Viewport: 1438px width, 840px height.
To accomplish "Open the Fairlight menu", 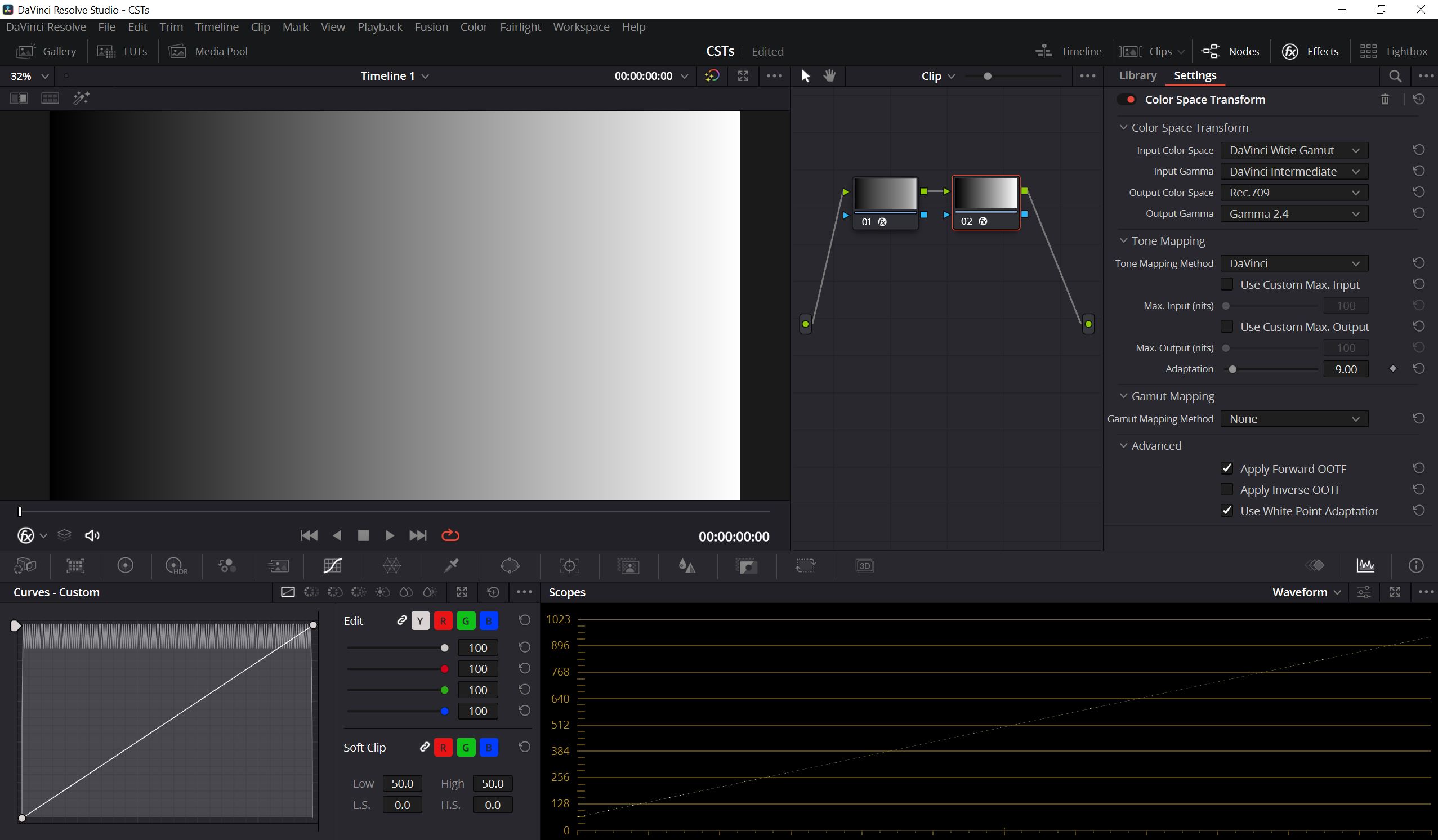I will (520, 27).
